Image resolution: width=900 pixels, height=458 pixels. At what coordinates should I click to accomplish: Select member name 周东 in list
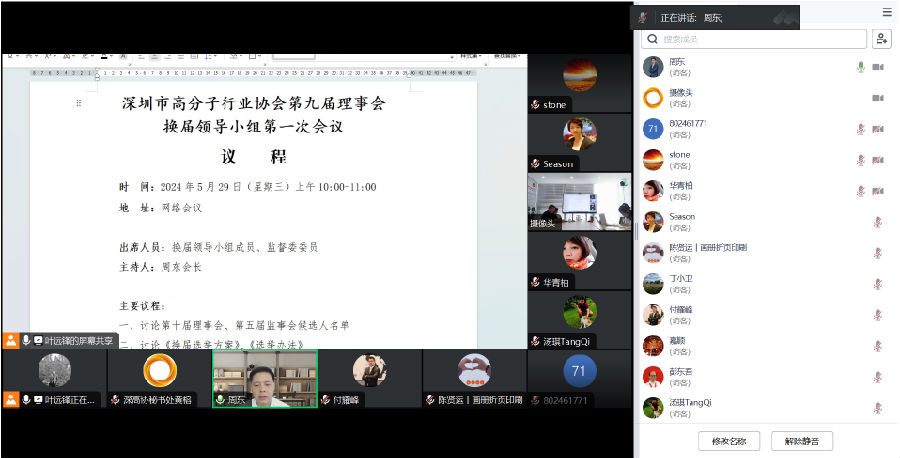click(677, 62)
